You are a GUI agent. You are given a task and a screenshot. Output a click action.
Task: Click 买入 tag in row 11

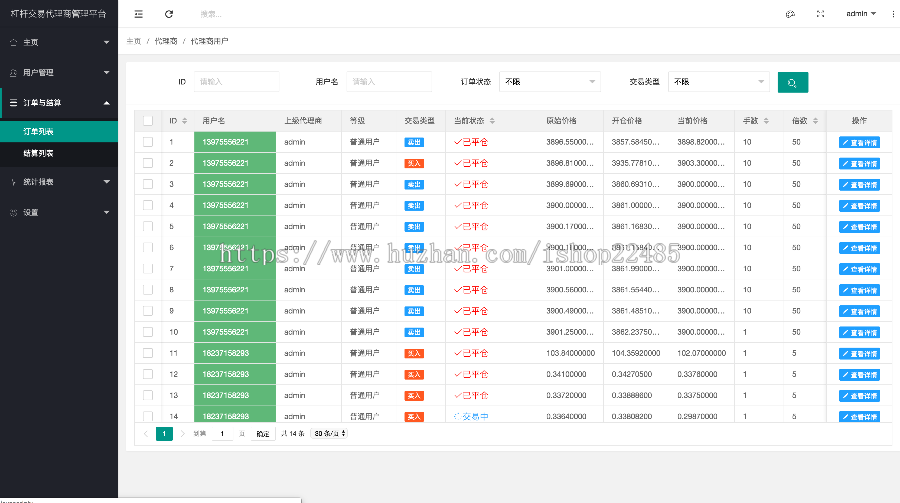click(x=414, y=354)
